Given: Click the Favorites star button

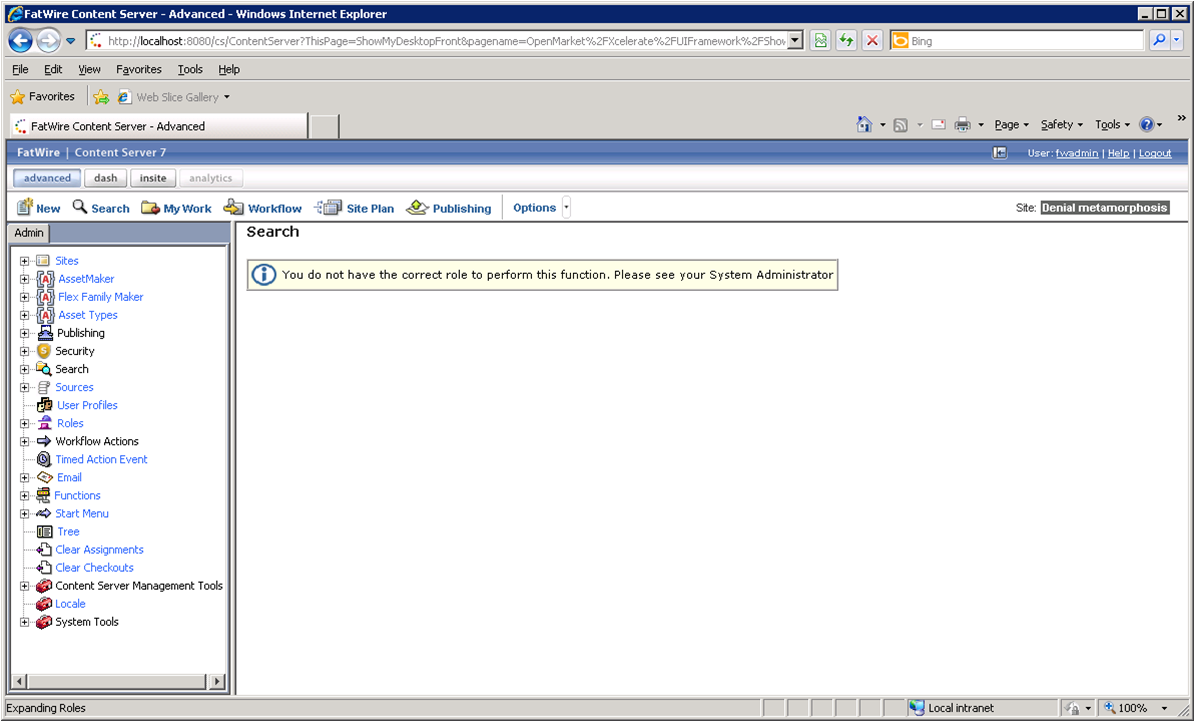Looking at the screenshot, I should 43,97.
